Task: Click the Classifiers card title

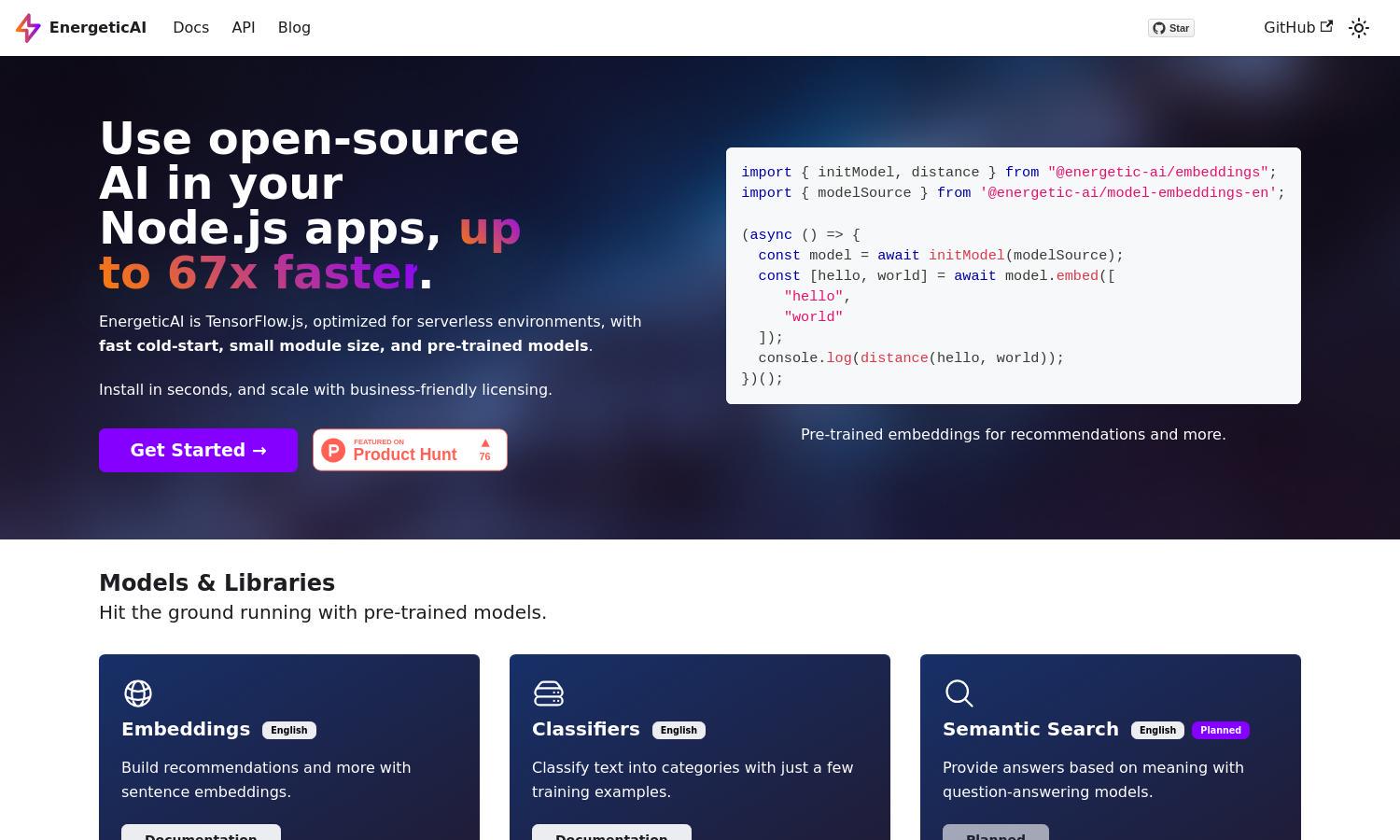Action: tap(586, 729)
